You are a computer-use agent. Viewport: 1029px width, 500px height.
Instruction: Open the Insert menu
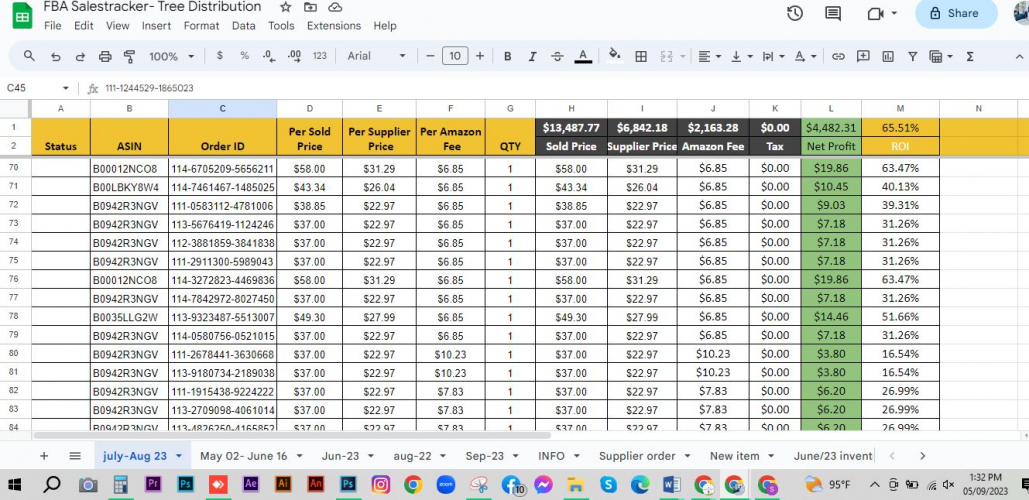[156, 26]
